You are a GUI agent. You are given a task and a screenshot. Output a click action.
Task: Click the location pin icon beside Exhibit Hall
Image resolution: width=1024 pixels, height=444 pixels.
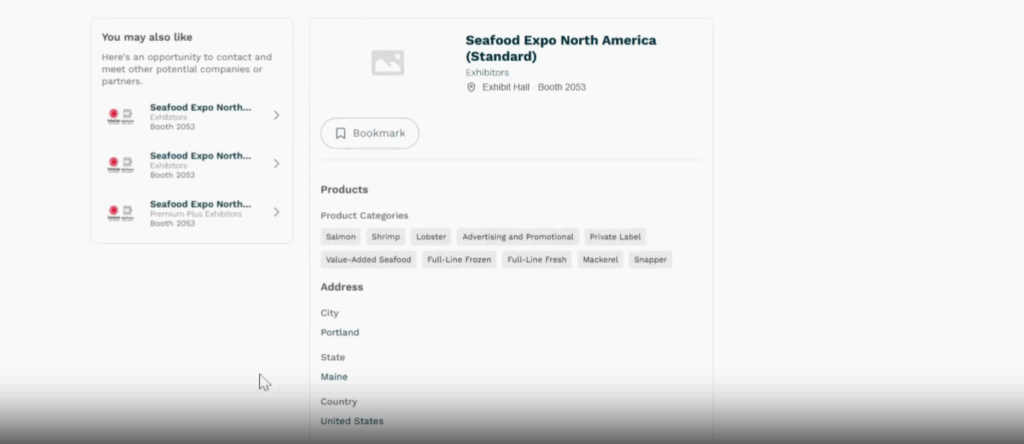point(471,87)
